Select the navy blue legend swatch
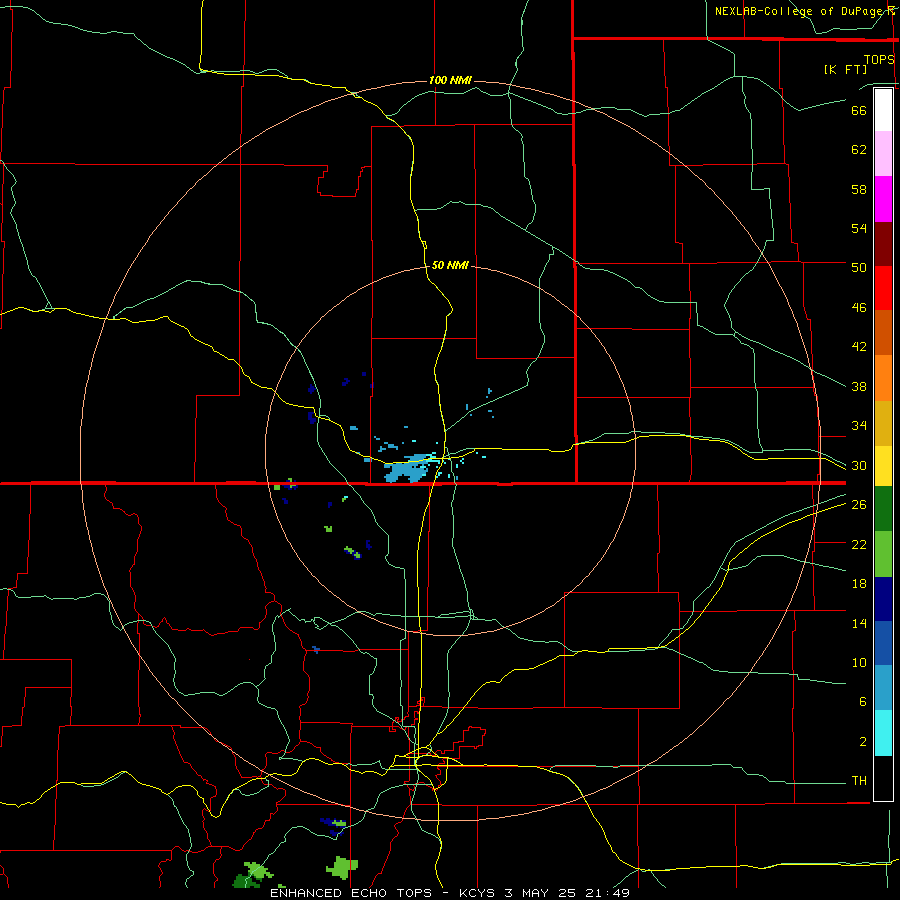 tap(883, 599)
